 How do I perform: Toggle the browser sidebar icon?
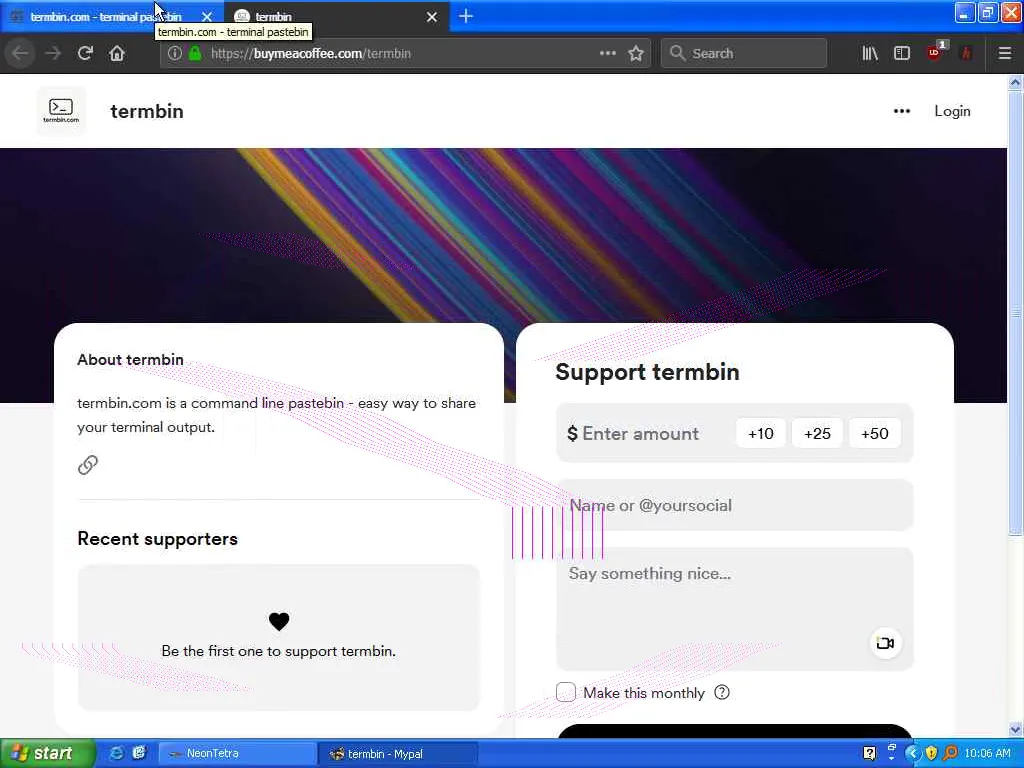point(902,53)
